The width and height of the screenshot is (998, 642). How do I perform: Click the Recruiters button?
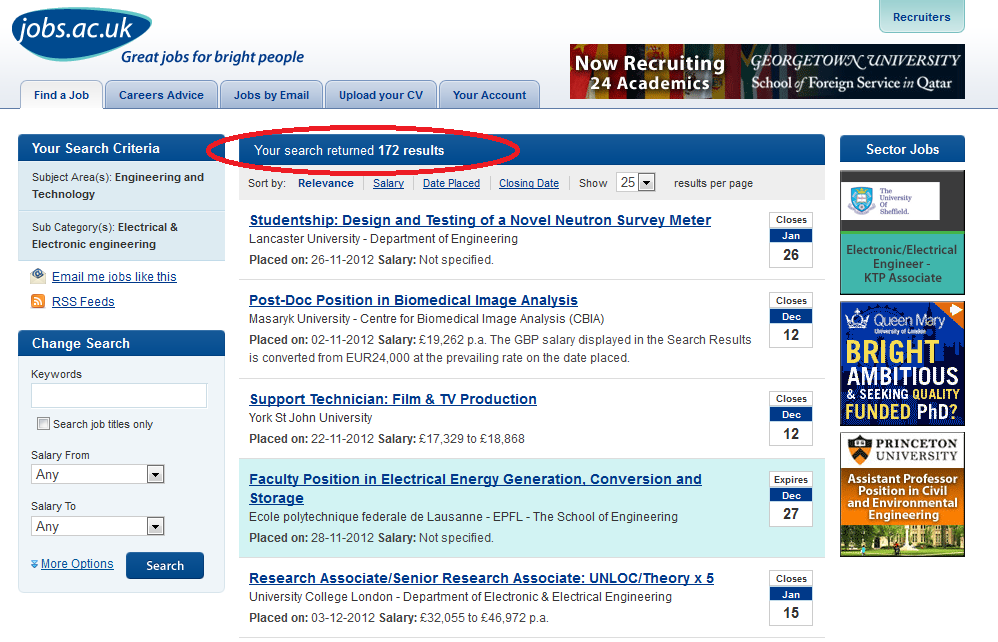pos(922,17)
